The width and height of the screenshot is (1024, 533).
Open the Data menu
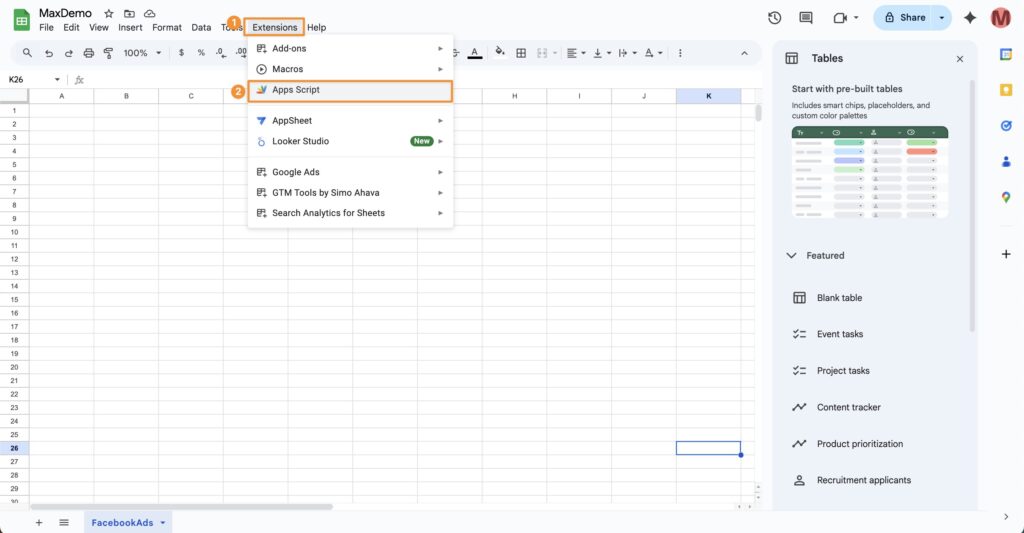pyautogui.click(x=201, y=27)
